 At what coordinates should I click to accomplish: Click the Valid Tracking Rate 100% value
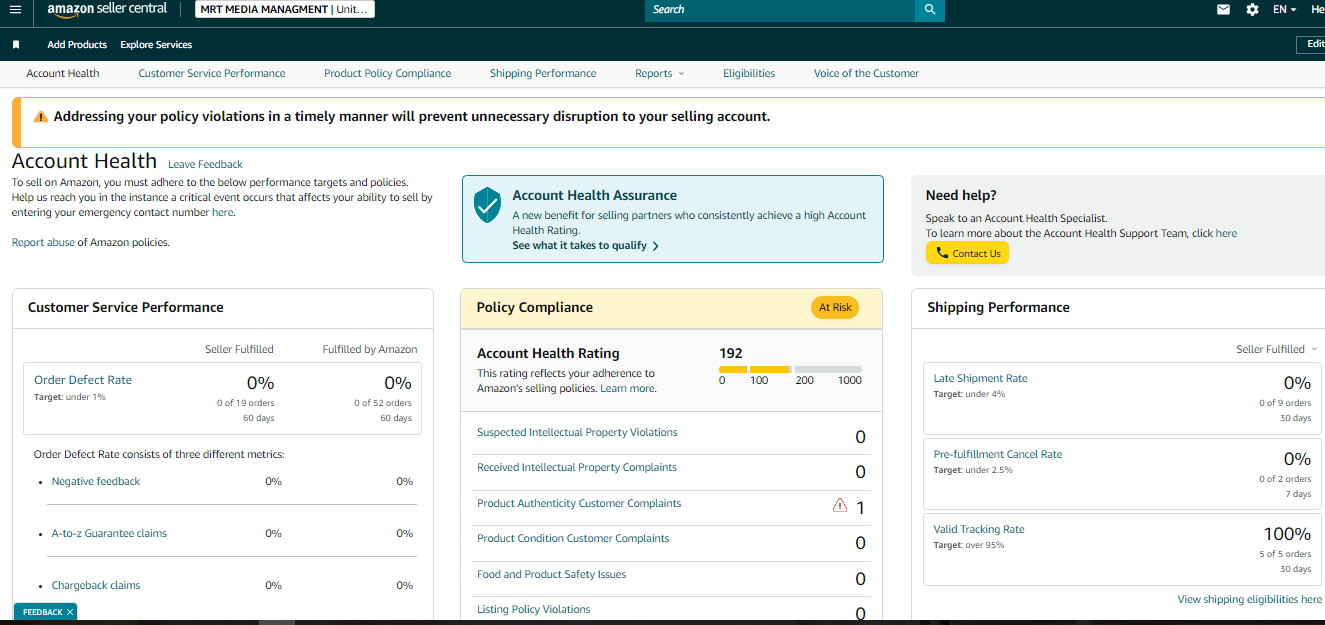pyautogui.click(x=1287, y=534)
